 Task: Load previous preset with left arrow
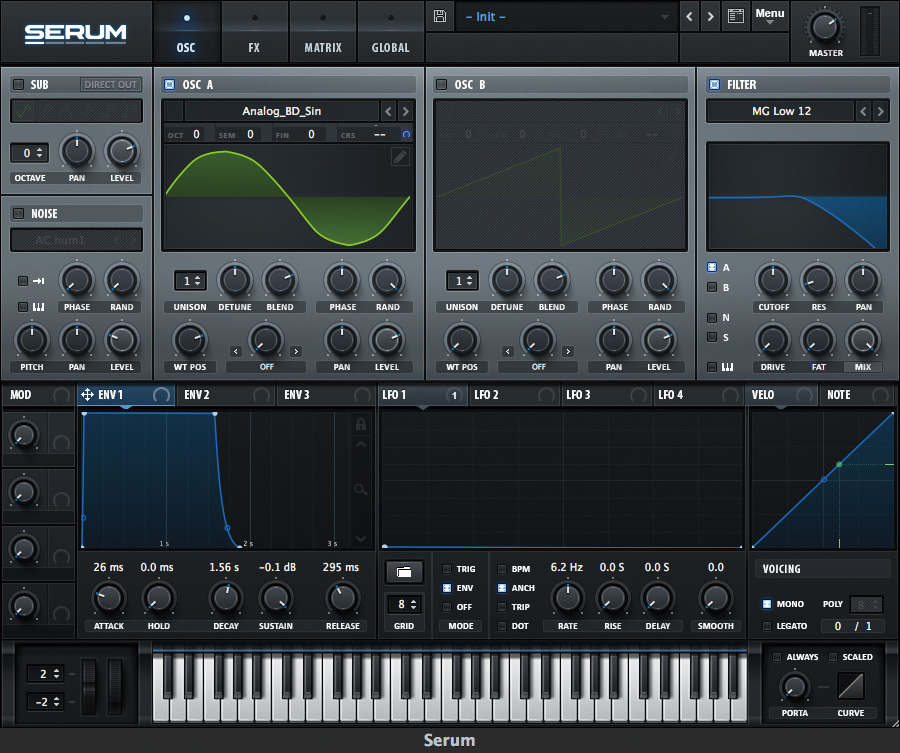click(x=689, y=17)
